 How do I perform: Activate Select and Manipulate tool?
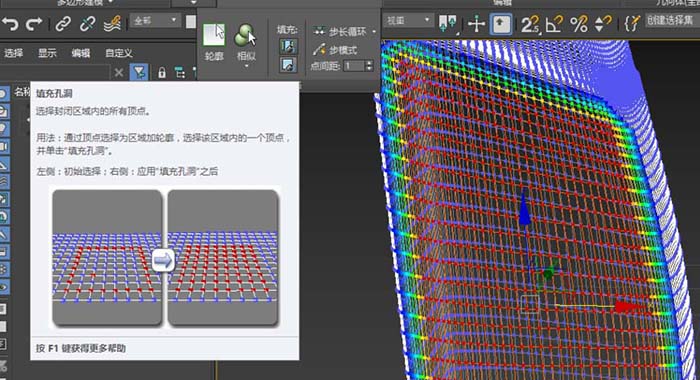476,23
